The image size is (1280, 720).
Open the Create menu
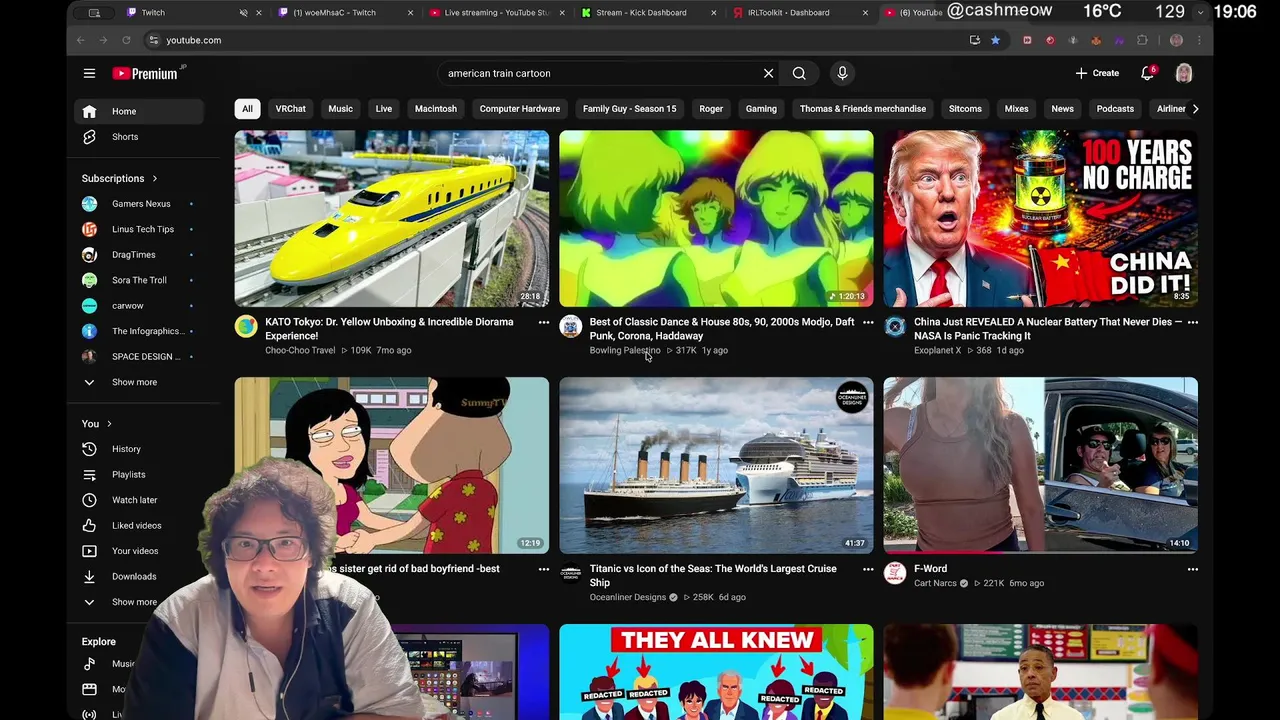(x=1097, y=73)
